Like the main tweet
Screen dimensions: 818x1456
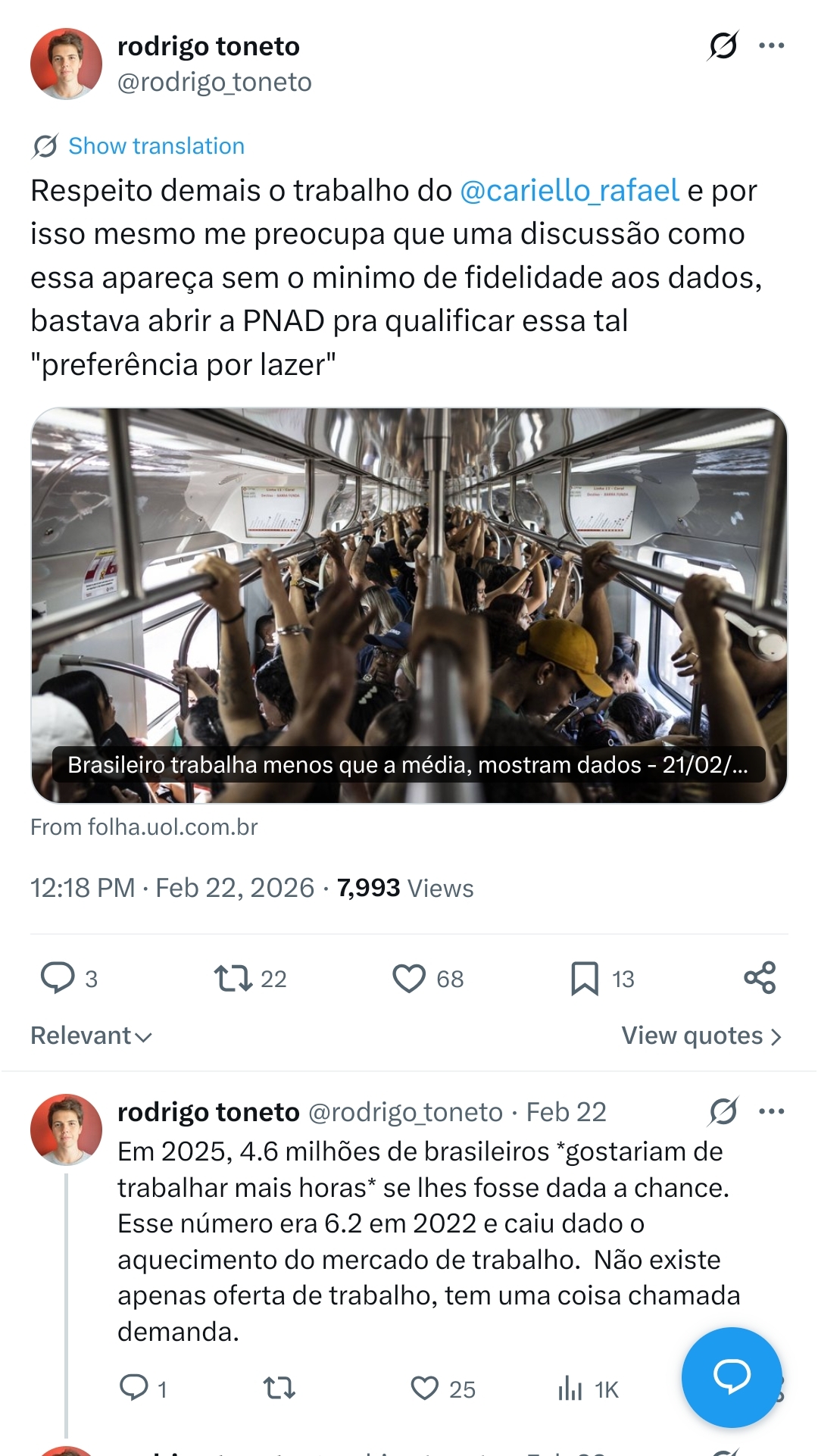[x=409, y=978]
